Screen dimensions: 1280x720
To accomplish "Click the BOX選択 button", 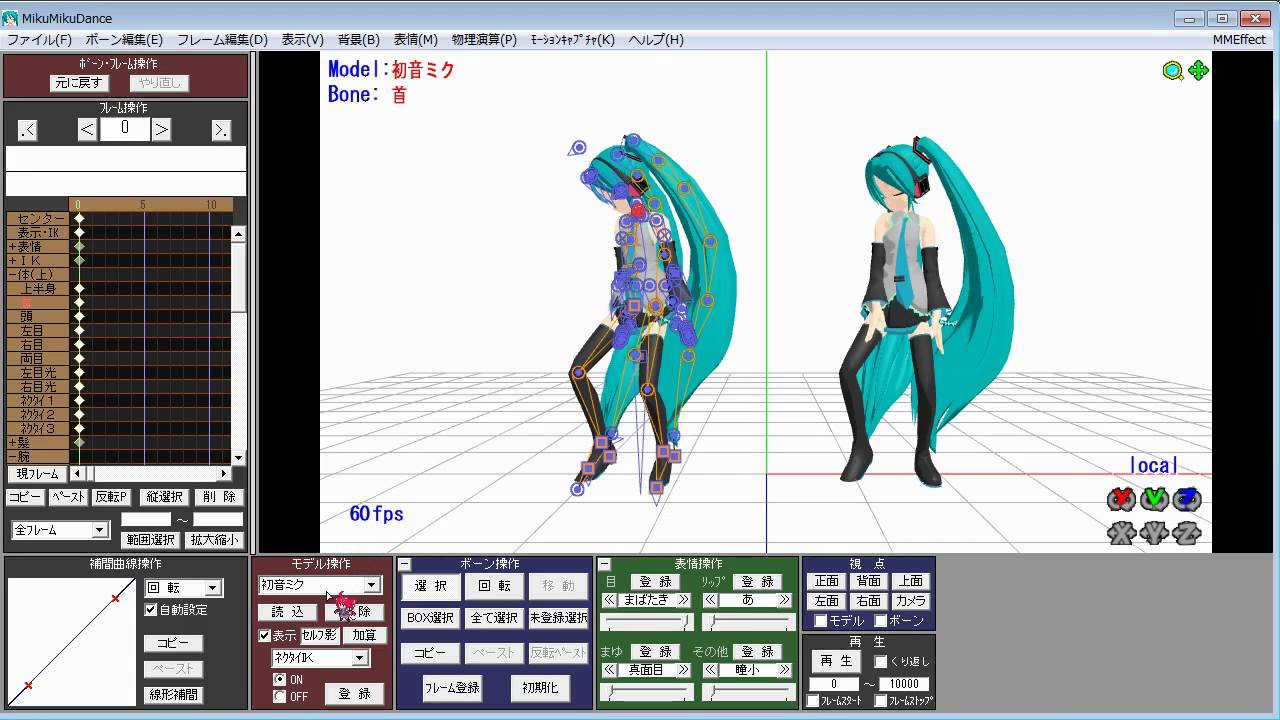I will tap(430, 618).
